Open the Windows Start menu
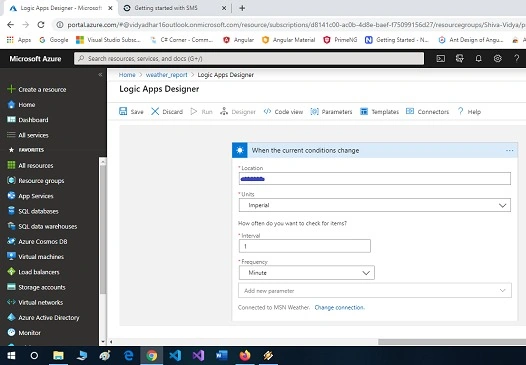The image size is (526, 365). (x=11, y=355)
